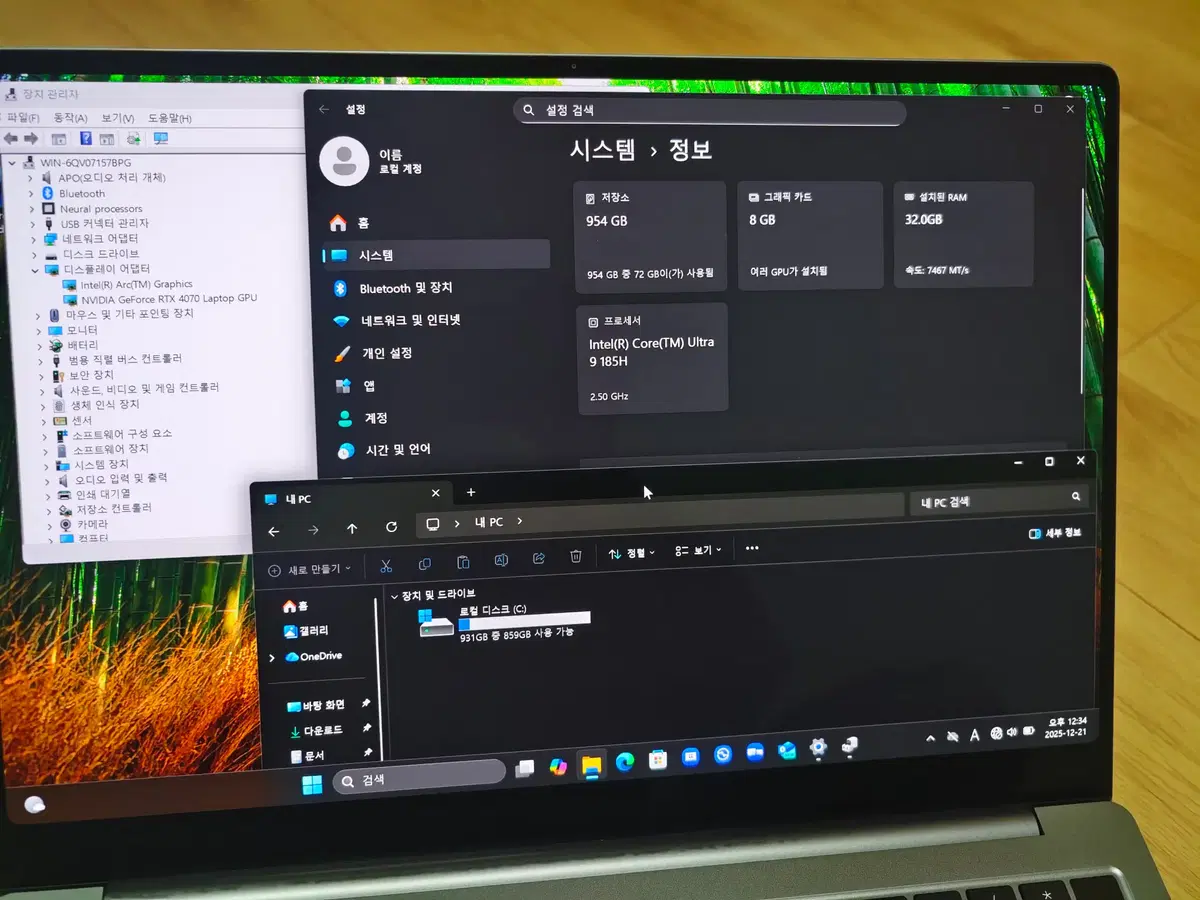This screenshot has width=1200, height=900.
Task: Open the three-dot more options in File Explorer
Action: [x=752, y=548]
